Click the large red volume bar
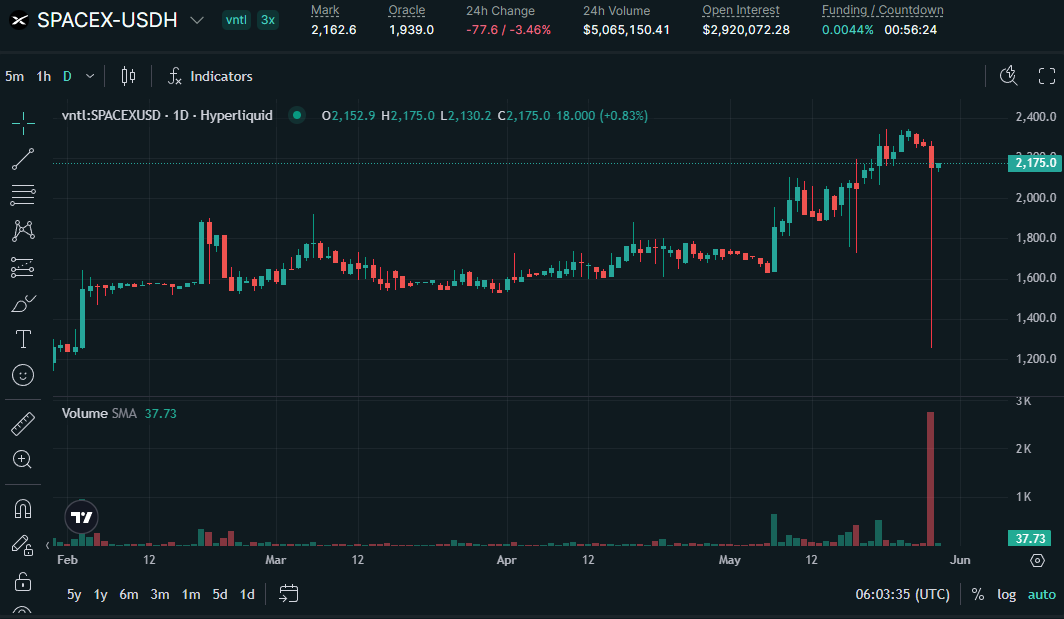The width and height of the screenshot is (1064, 619). tap(930, 479)
